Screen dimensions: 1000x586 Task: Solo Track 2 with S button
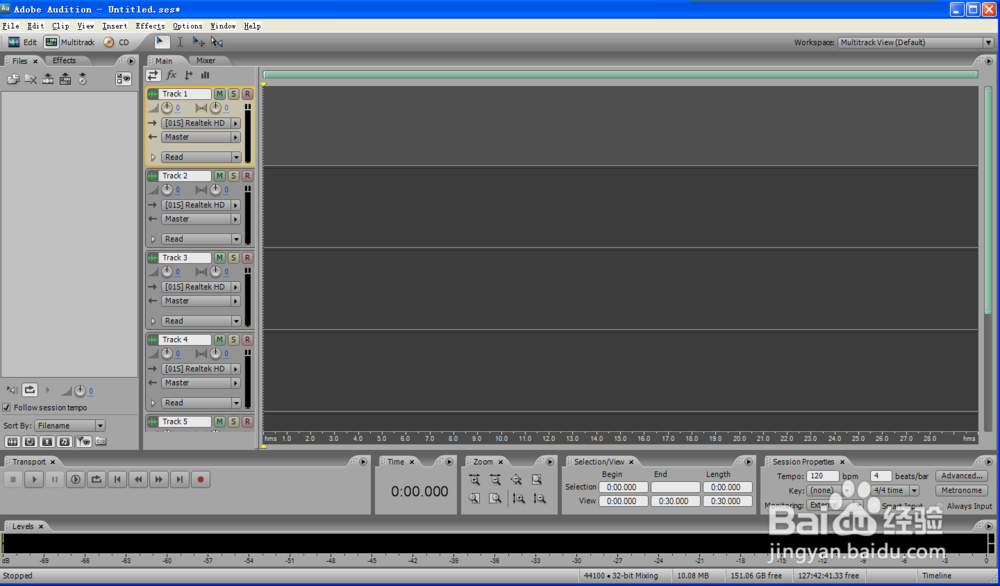pos(233,176)
